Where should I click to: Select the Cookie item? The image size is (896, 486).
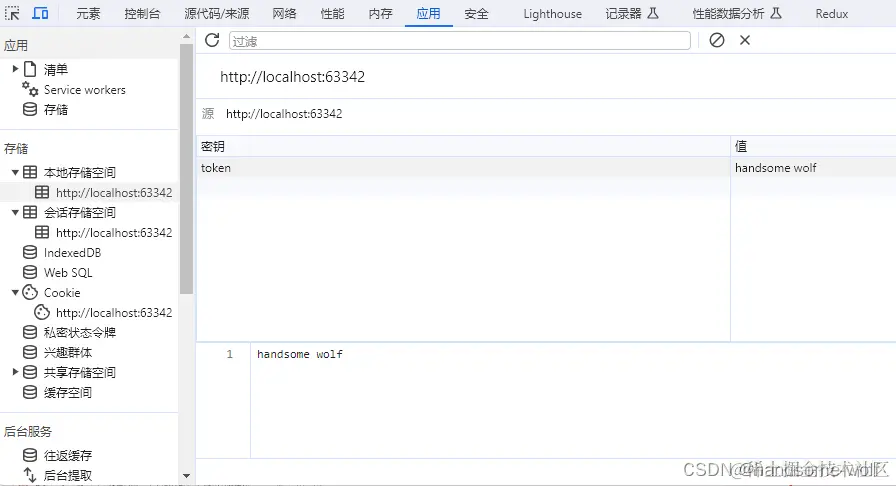pyautogui.click(x=62, y=293)
